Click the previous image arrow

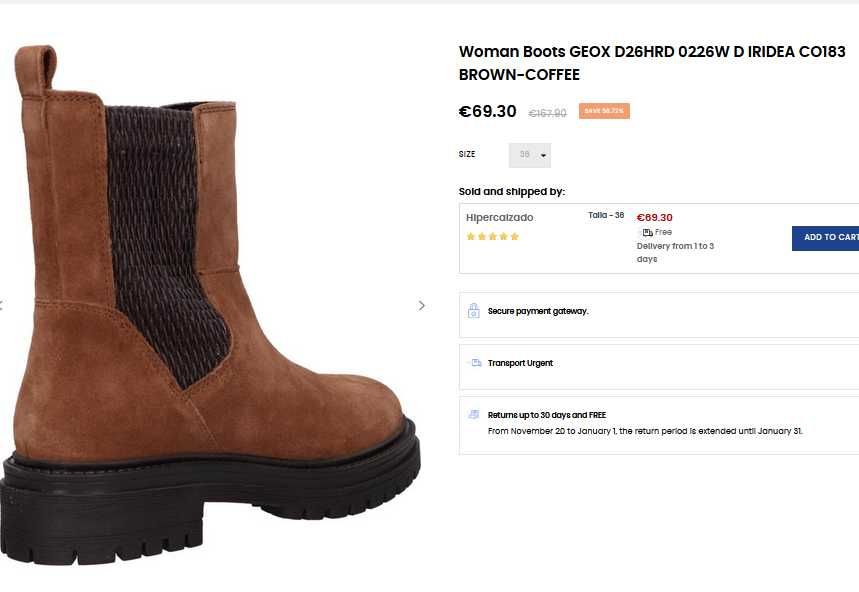[x=2, y=305]
